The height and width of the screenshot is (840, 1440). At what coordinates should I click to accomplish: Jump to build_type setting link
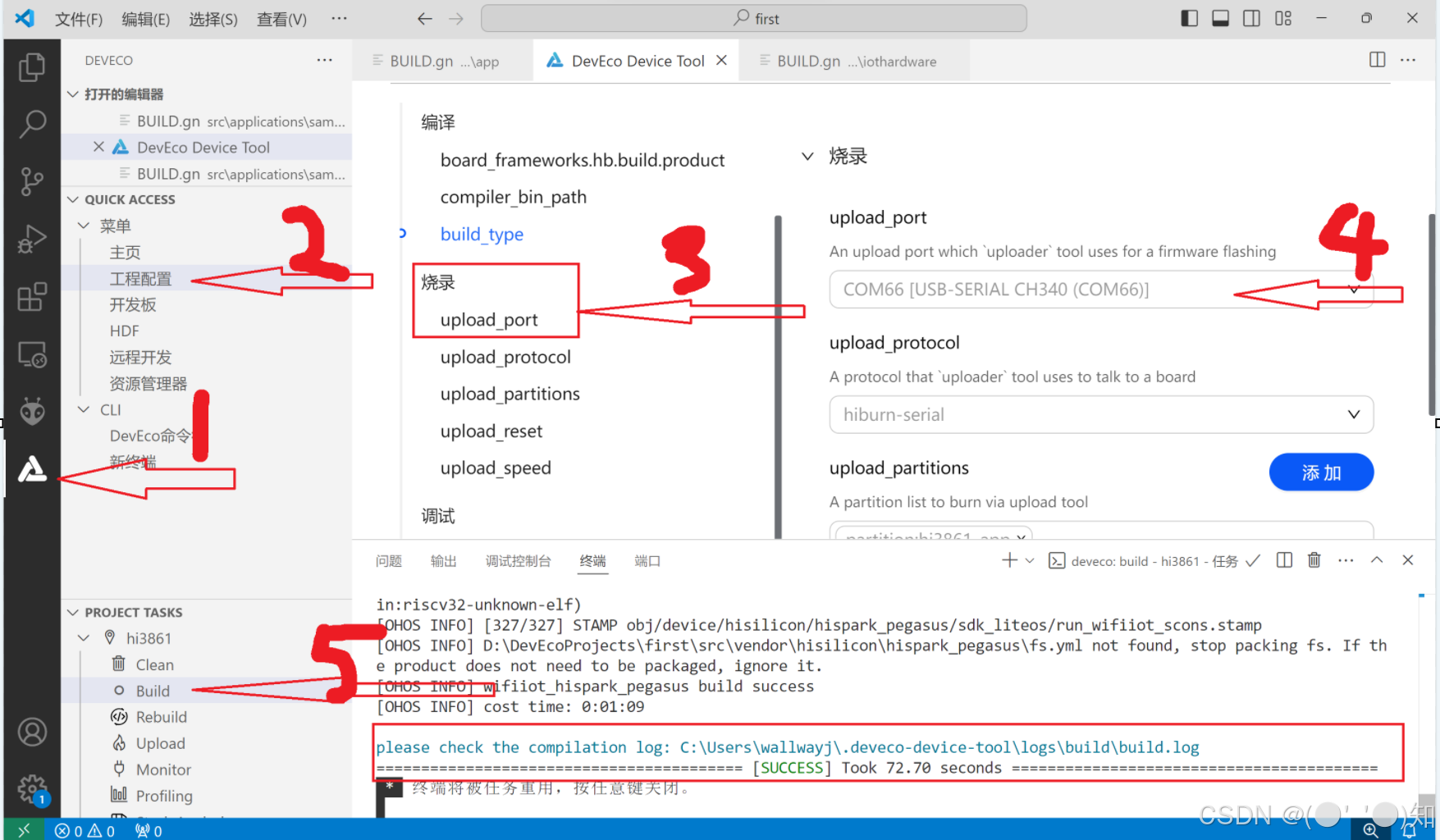482,235
